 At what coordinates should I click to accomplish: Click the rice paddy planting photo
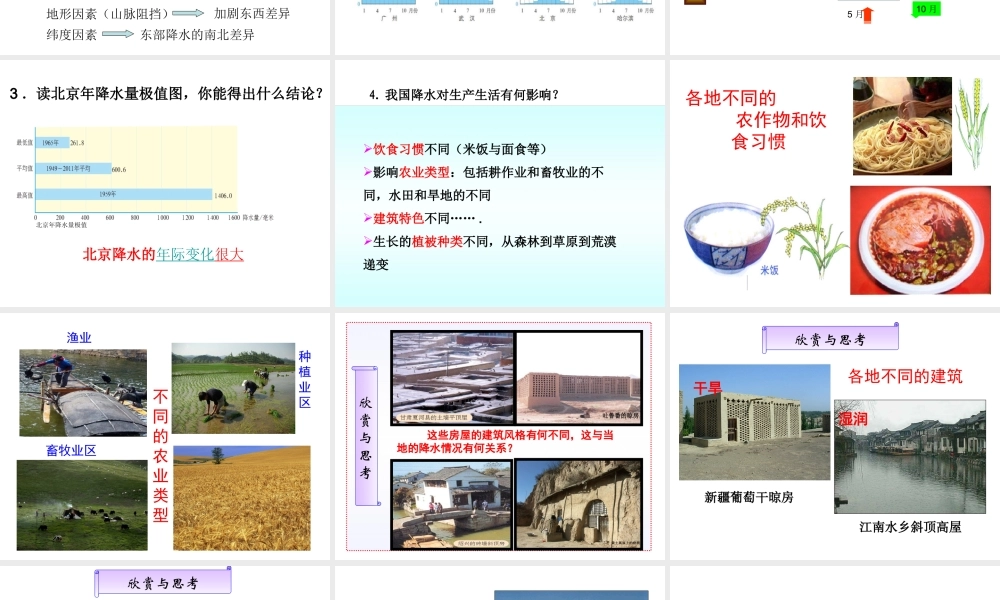click(233, 388)
